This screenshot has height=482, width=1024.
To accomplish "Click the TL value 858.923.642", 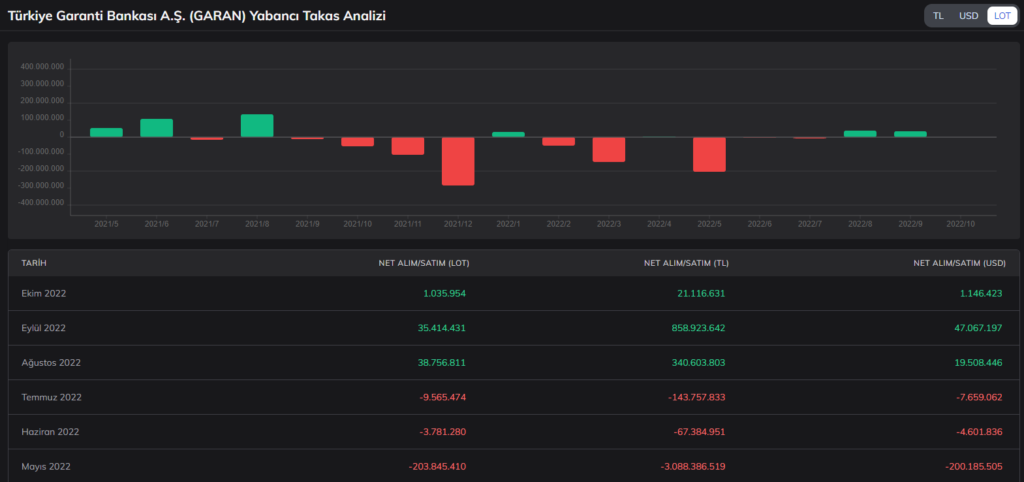I will coord(698,328).
